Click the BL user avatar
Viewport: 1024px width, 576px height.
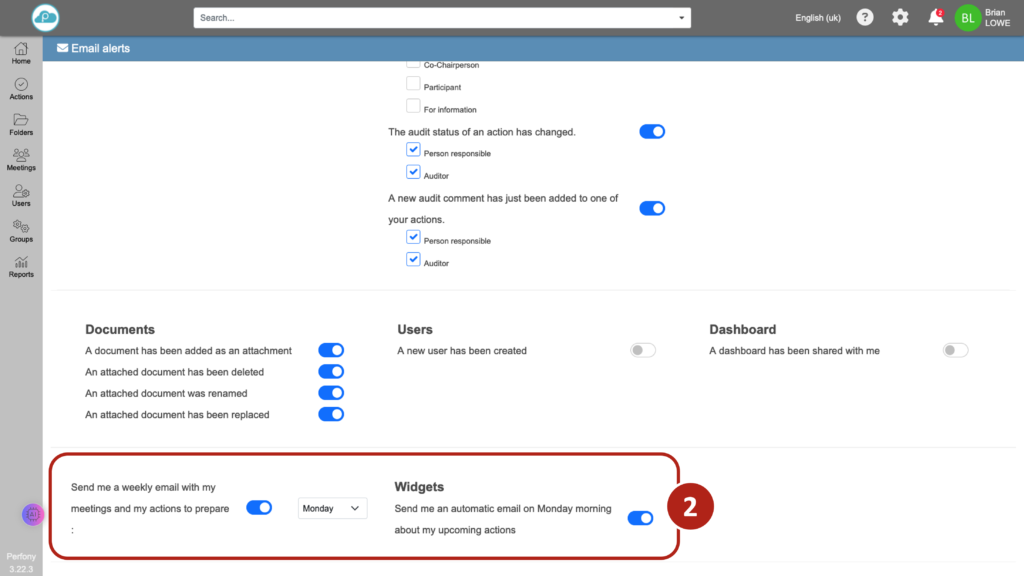tap(968, 18)
